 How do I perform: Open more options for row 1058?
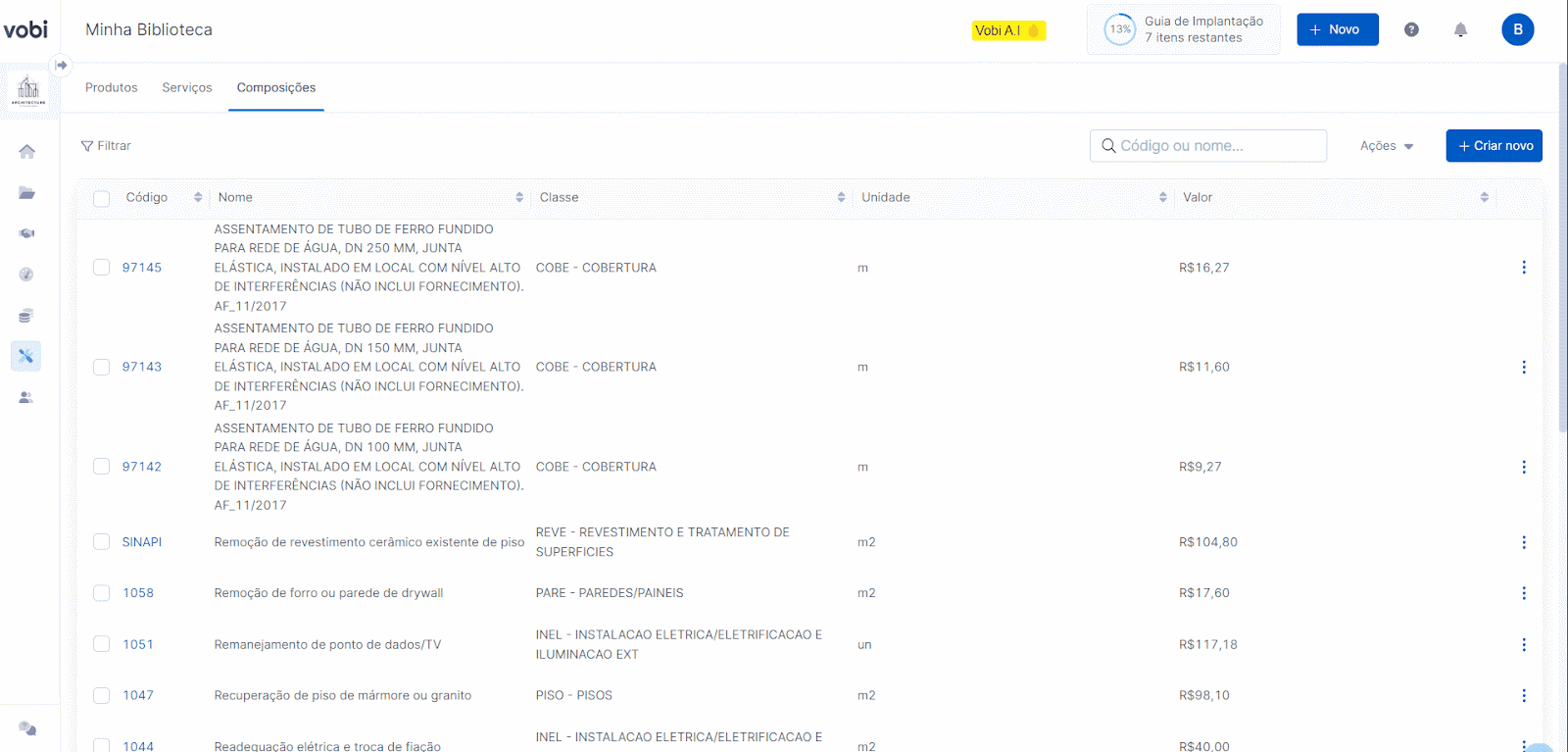click(x=1523, y=593)
